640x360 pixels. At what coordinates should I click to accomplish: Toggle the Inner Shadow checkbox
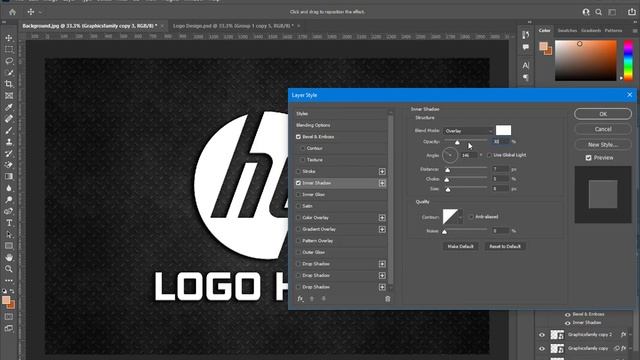(298, 183)
